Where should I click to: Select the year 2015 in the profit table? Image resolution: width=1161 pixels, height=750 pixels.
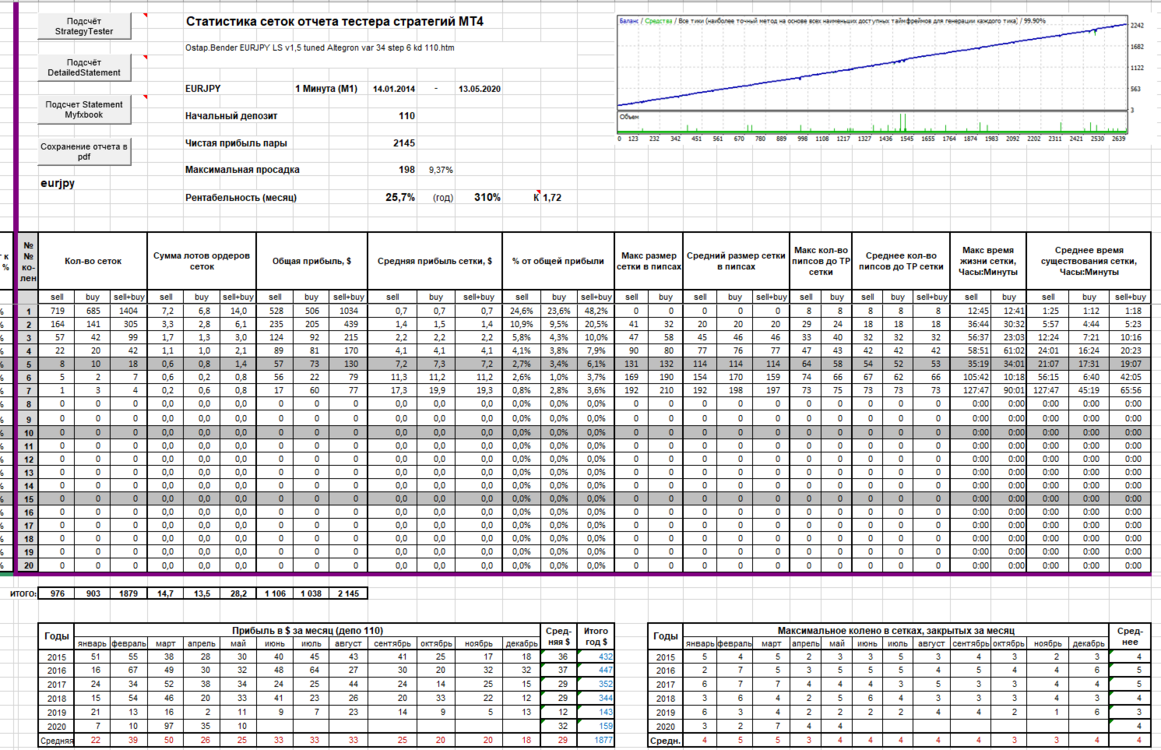[x=56, y=657]
